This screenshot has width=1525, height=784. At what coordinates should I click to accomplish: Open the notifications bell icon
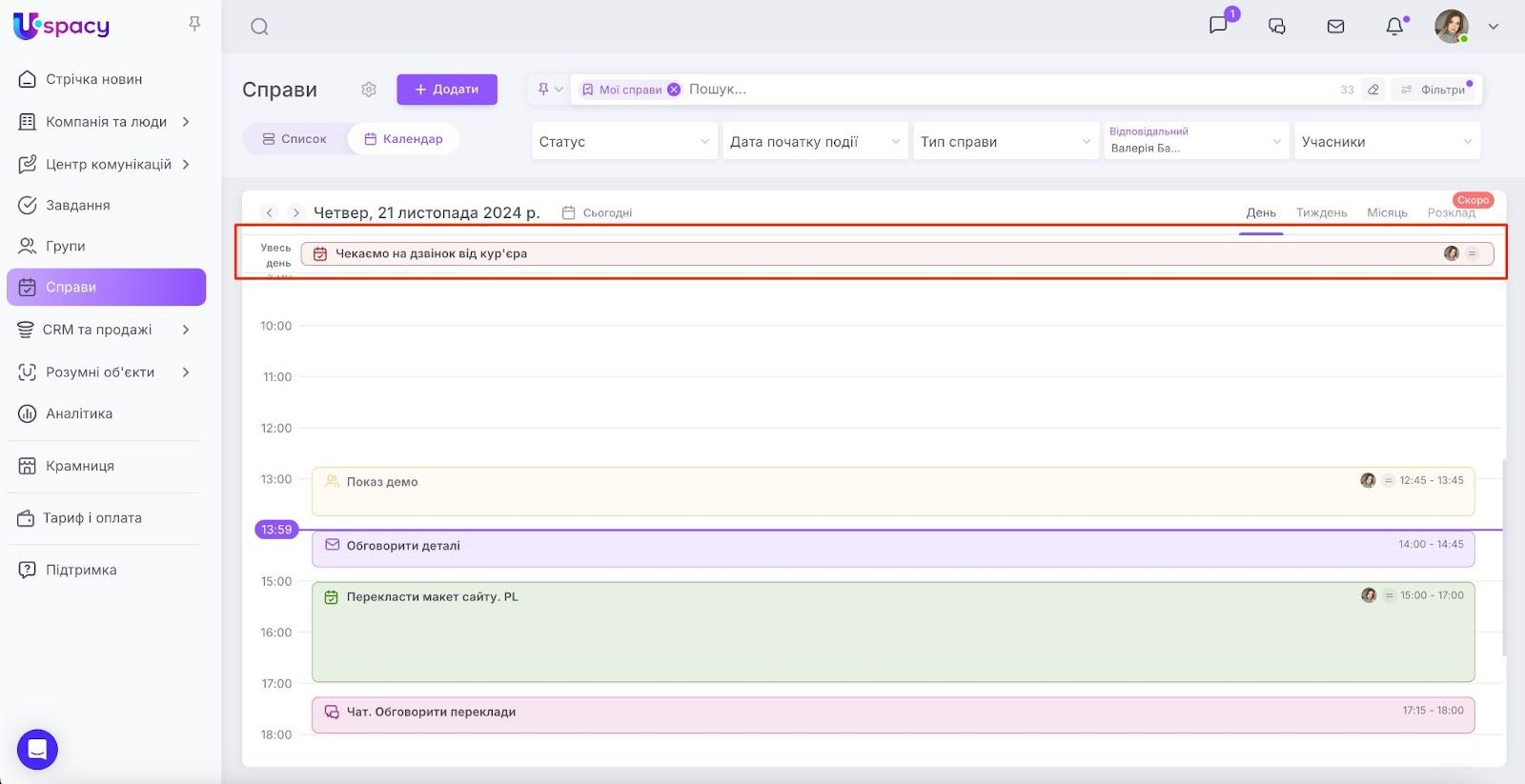(x=1394, y=27)
